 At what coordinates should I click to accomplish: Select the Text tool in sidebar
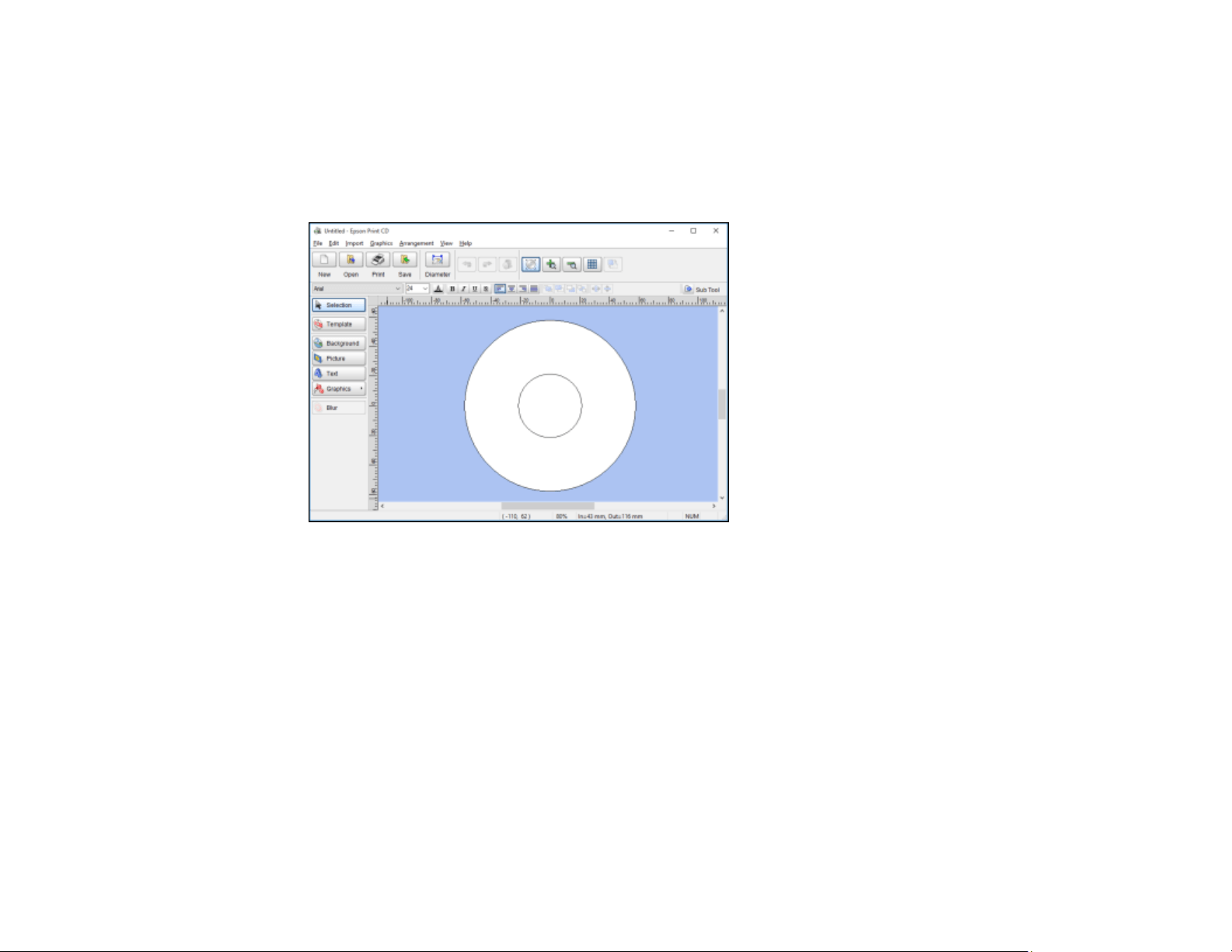339,374
